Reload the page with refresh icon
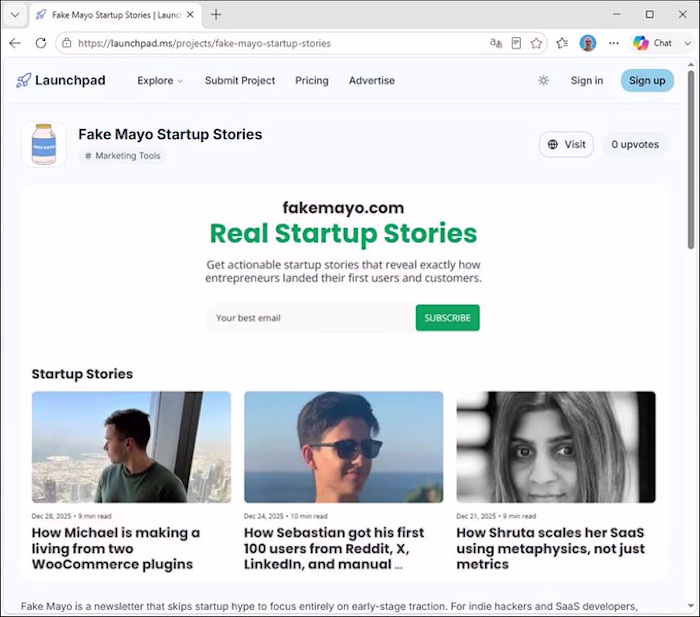This screenshot has width=700, height=617. coord(41,43)
